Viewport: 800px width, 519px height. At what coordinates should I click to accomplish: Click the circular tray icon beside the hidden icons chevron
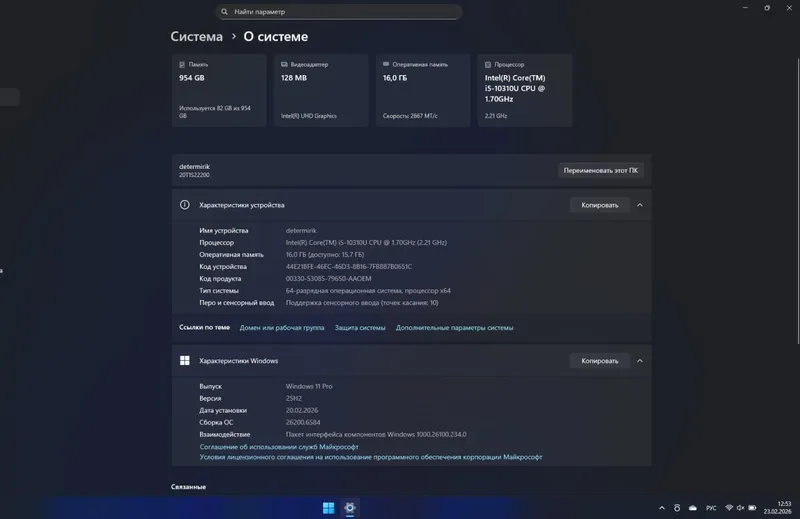pyautogui.click(x=677, y=508)
